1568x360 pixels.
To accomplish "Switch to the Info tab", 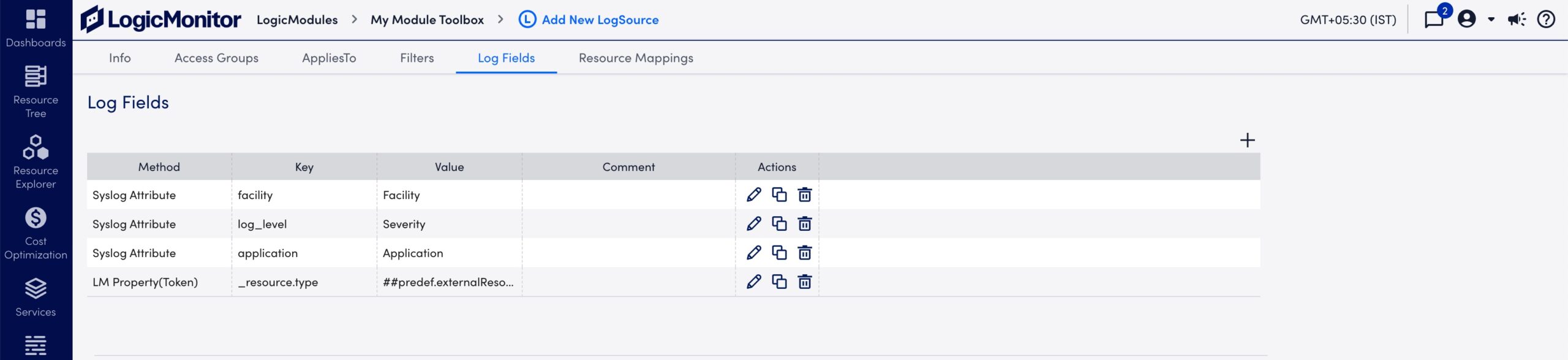I will 119,58.
